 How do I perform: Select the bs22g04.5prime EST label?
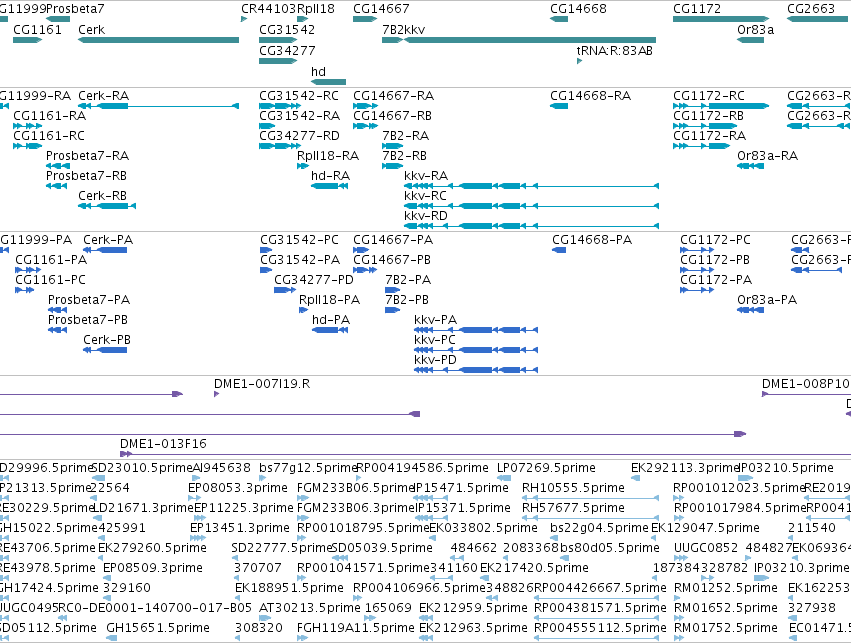coord(599,528)
